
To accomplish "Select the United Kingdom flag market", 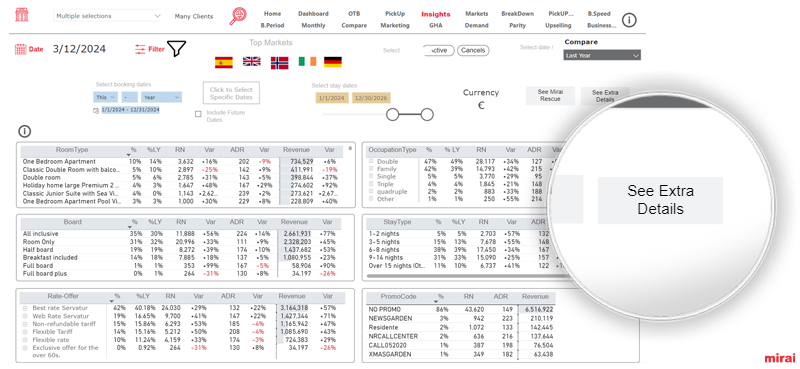I will (x=252, y=62).
